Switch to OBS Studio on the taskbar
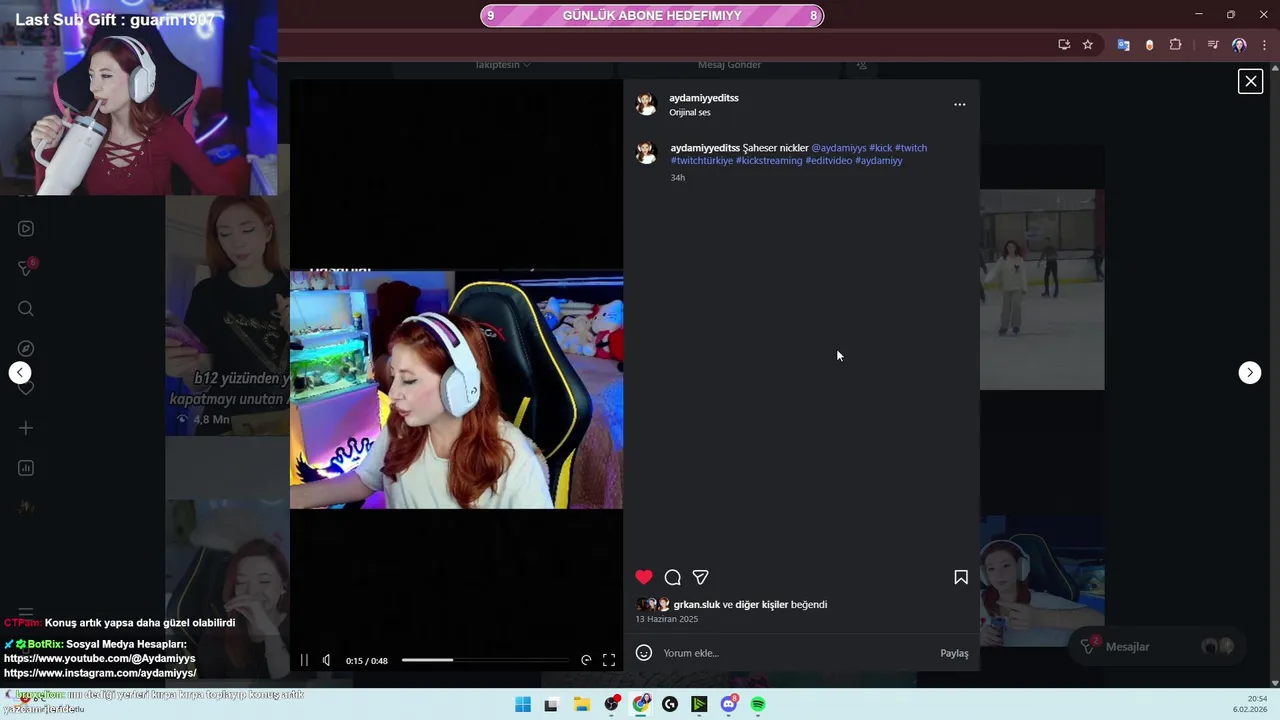The height and width of the screenshot is (720, 1280). (612, 705)
